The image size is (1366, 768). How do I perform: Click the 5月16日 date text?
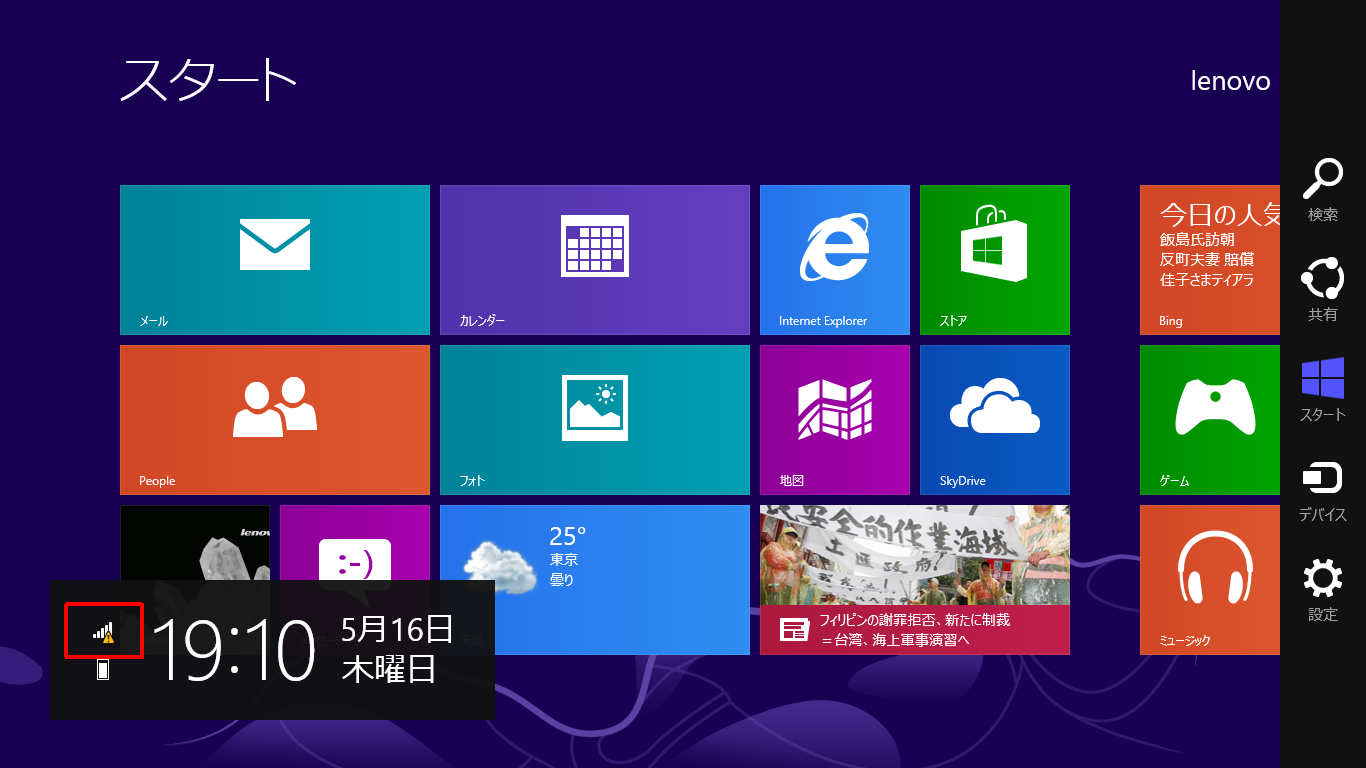[x=397, y=629]
